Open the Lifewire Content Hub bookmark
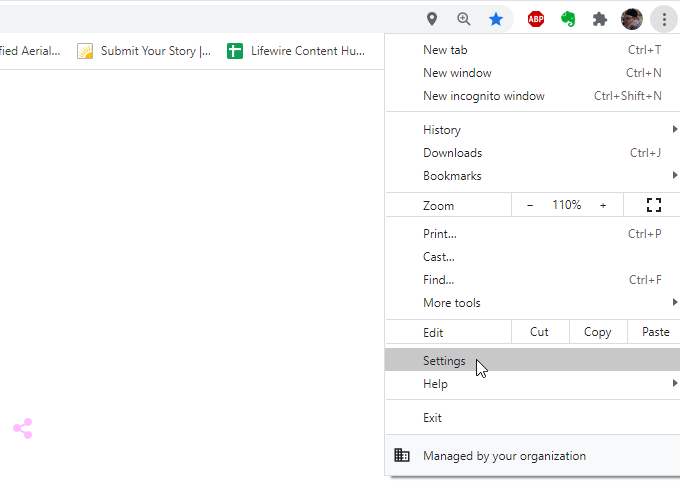The image size is (680, 482). (296, 51)
